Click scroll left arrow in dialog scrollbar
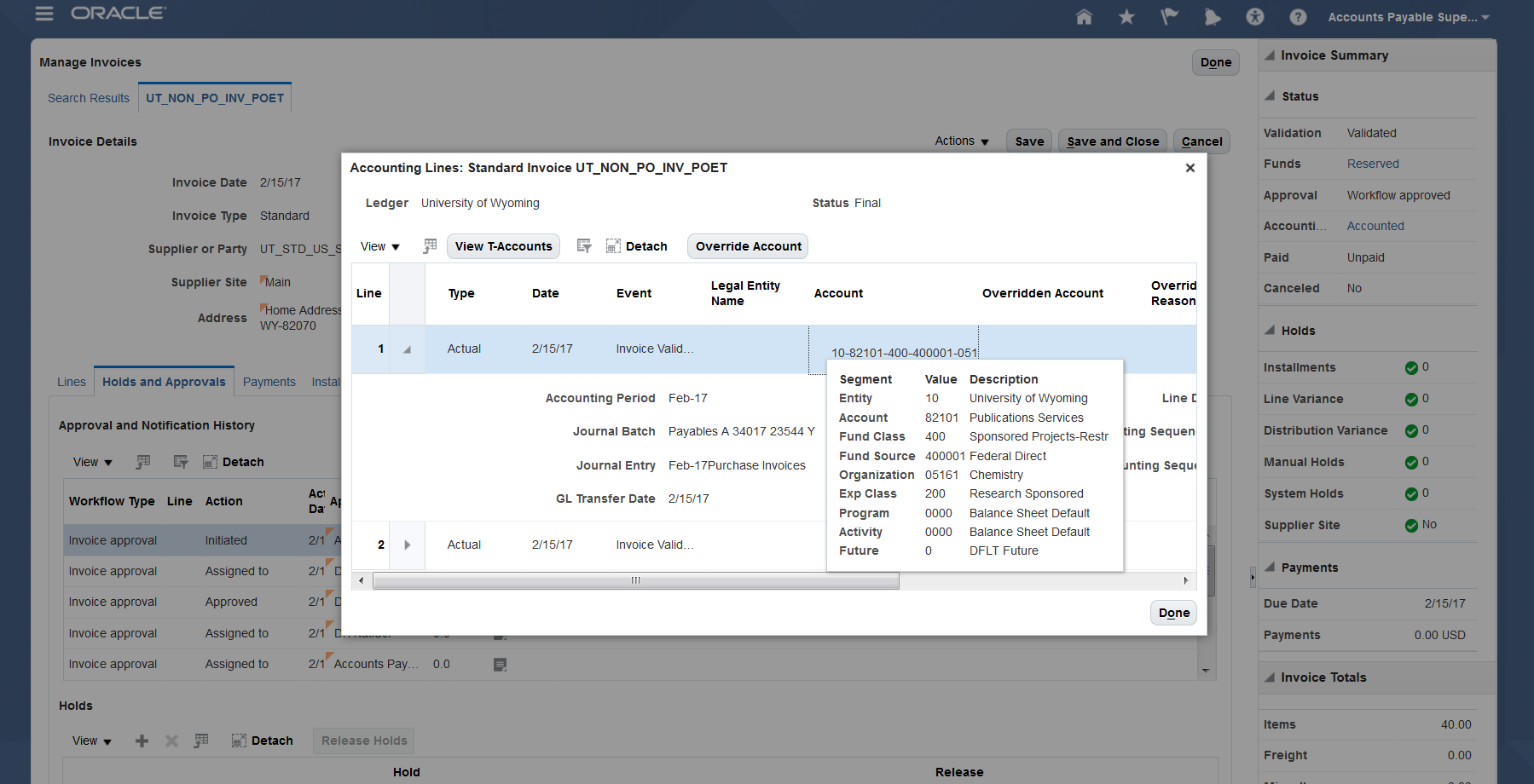 point(362,580)
